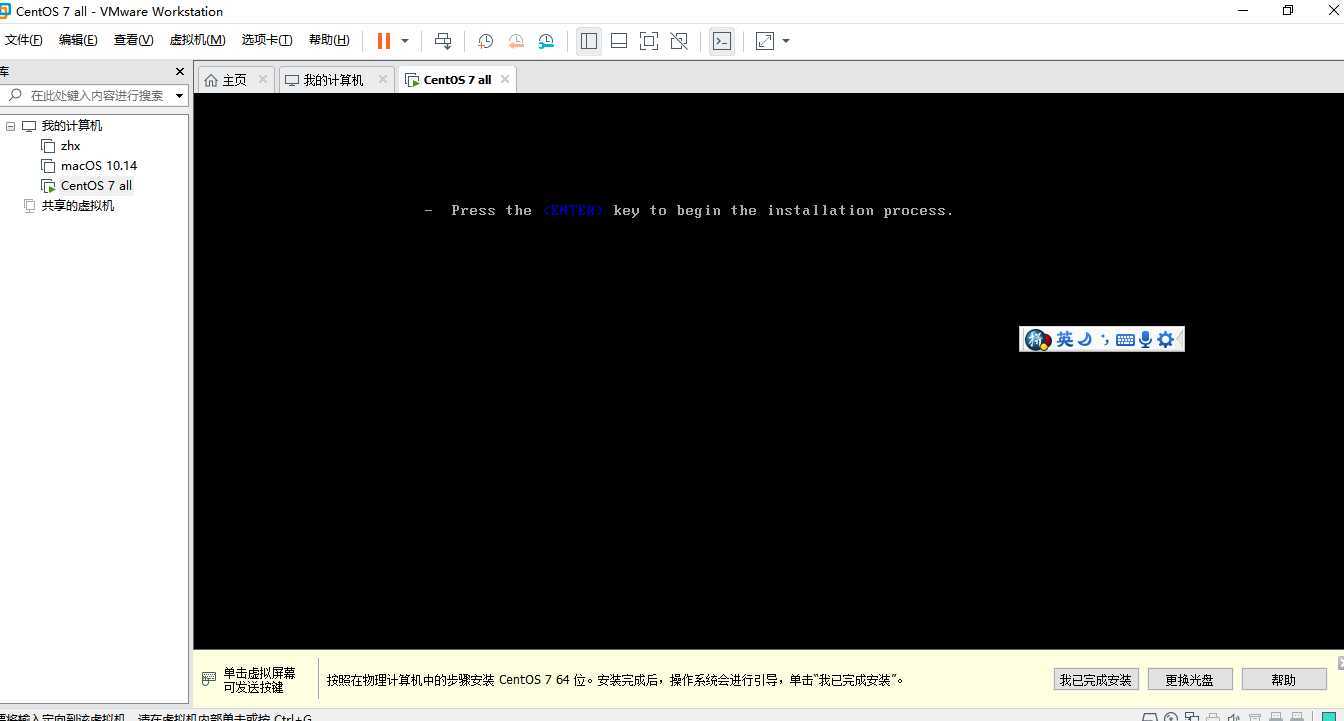Toggle the 英 language mode on IME bar
The width and height of the screenshot is (1344, 721).
pos(1065,339)
